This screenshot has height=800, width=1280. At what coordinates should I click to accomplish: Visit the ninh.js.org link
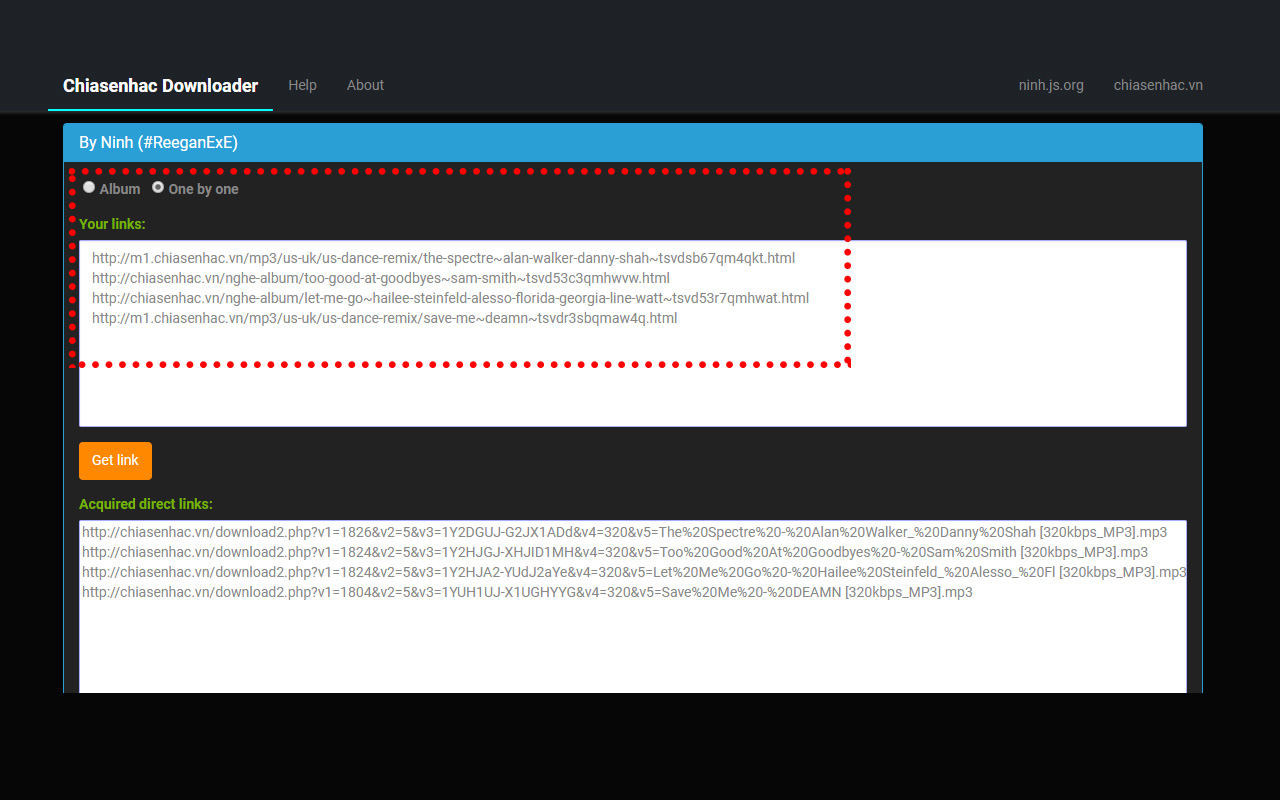coord(1051,85)
